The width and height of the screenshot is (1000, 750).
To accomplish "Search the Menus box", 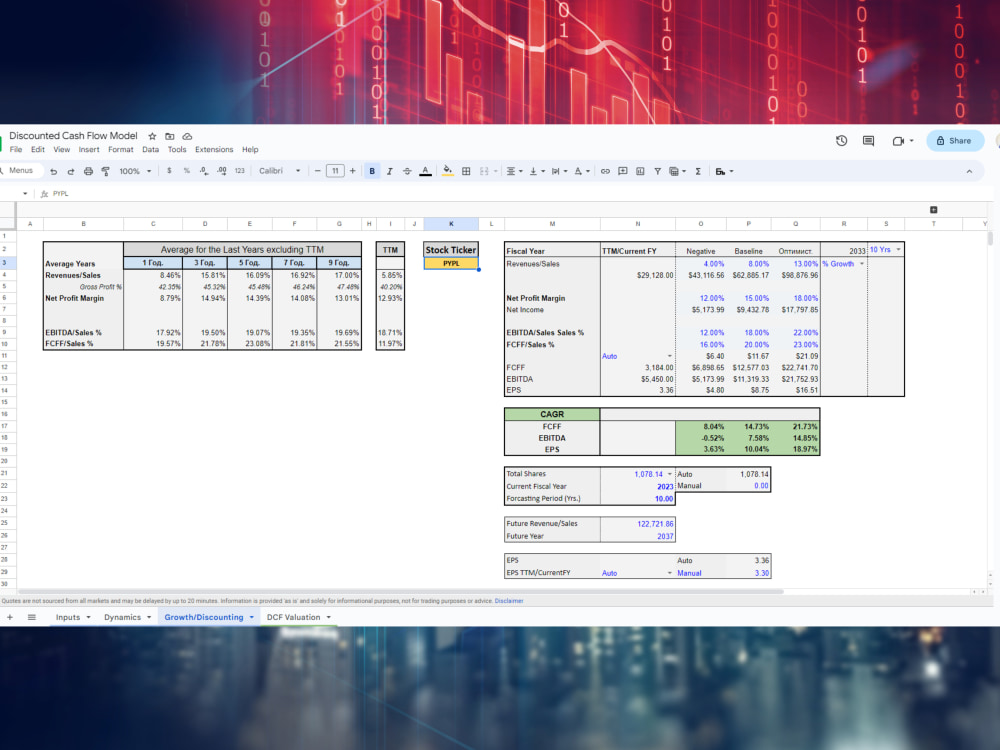I will coord(20,170).
